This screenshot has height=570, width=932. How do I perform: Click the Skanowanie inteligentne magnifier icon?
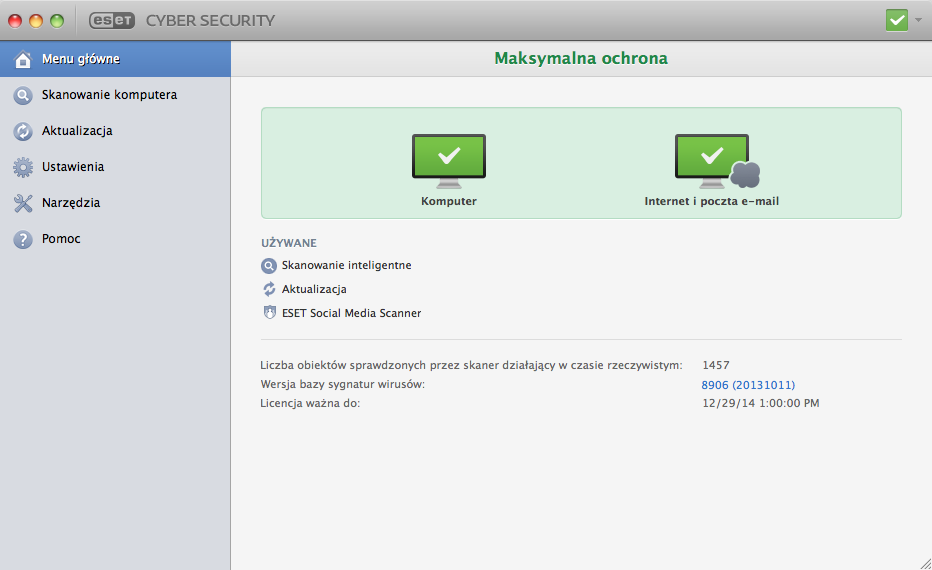[269, 266]
